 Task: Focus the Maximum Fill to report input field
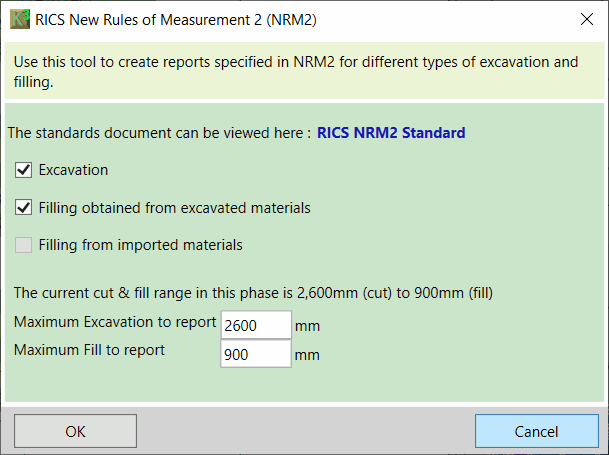[x=256, y=353]
